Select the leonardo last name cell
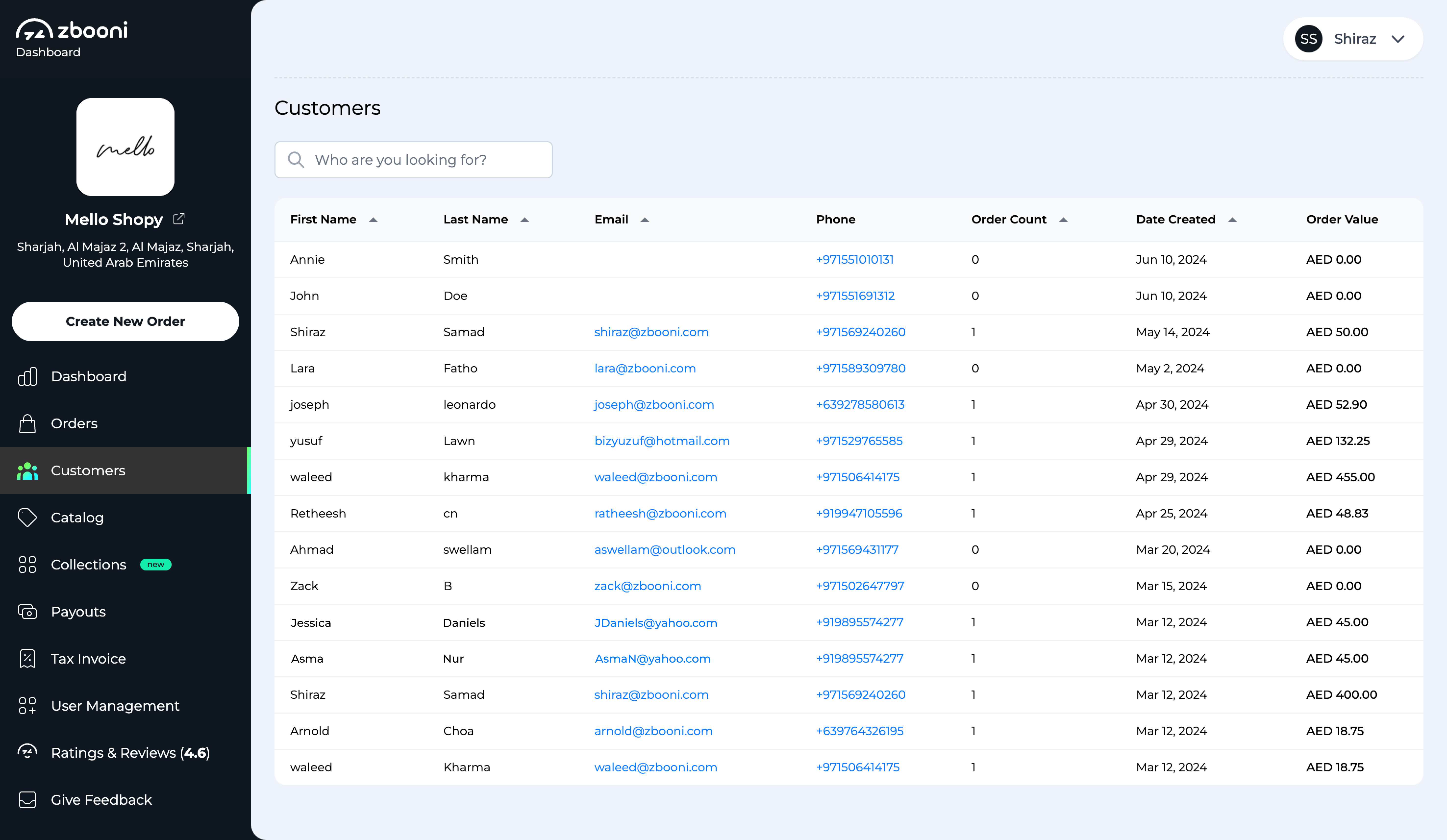 point(469,404)
